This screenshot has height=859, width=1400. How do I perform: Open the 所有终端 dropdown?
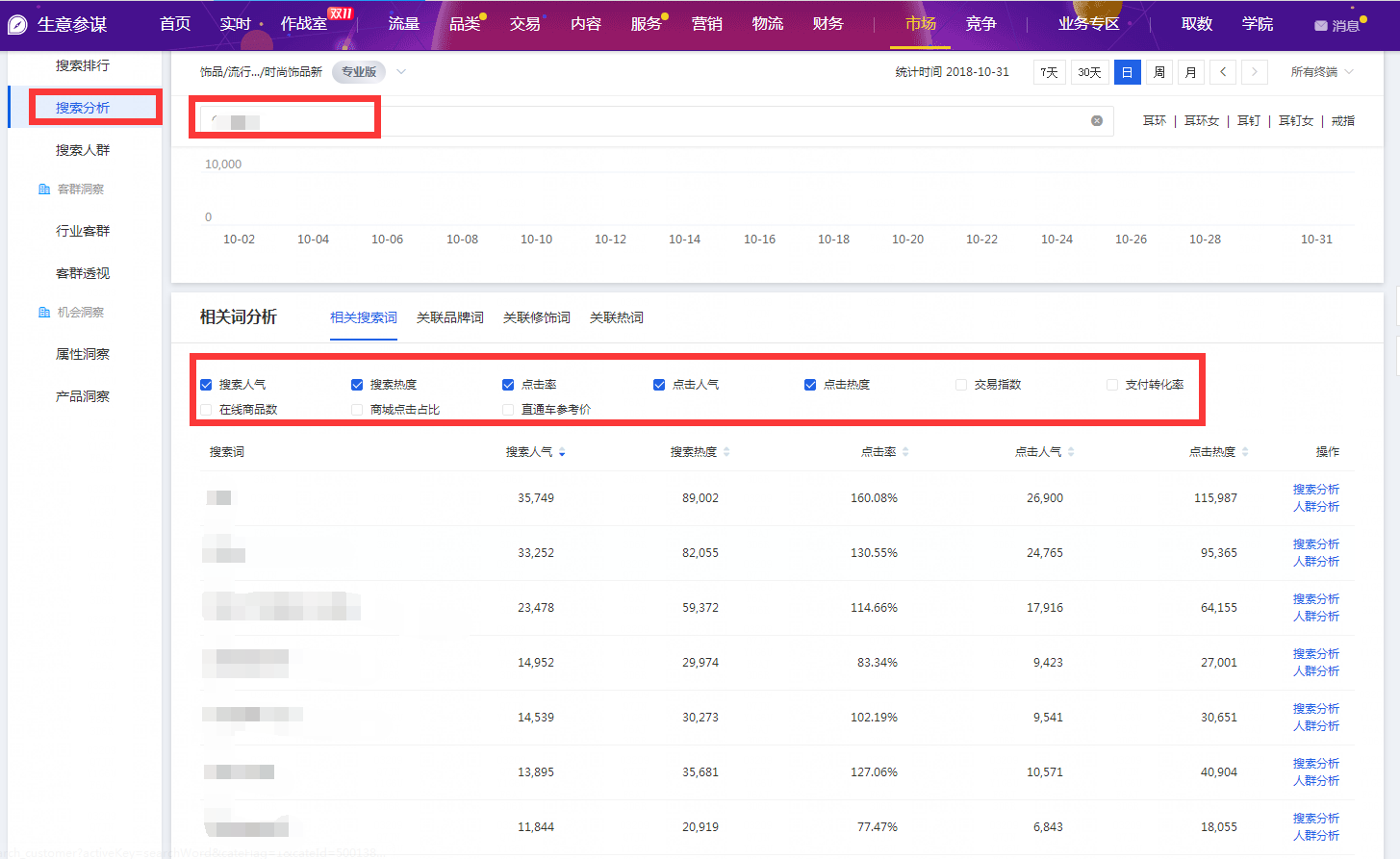click(1322, 72)
